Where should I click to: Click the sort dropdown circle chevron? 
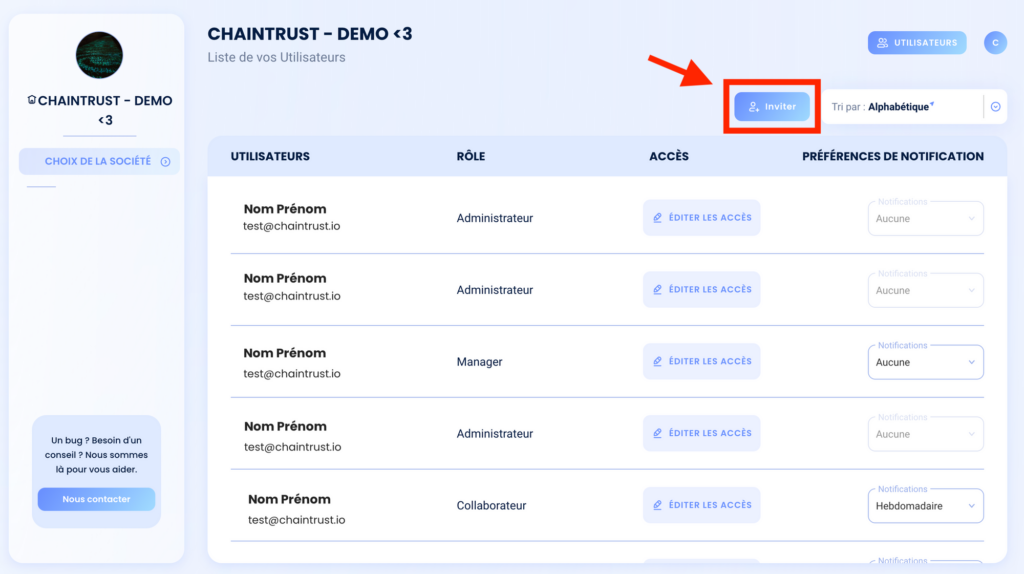[995, 106]
